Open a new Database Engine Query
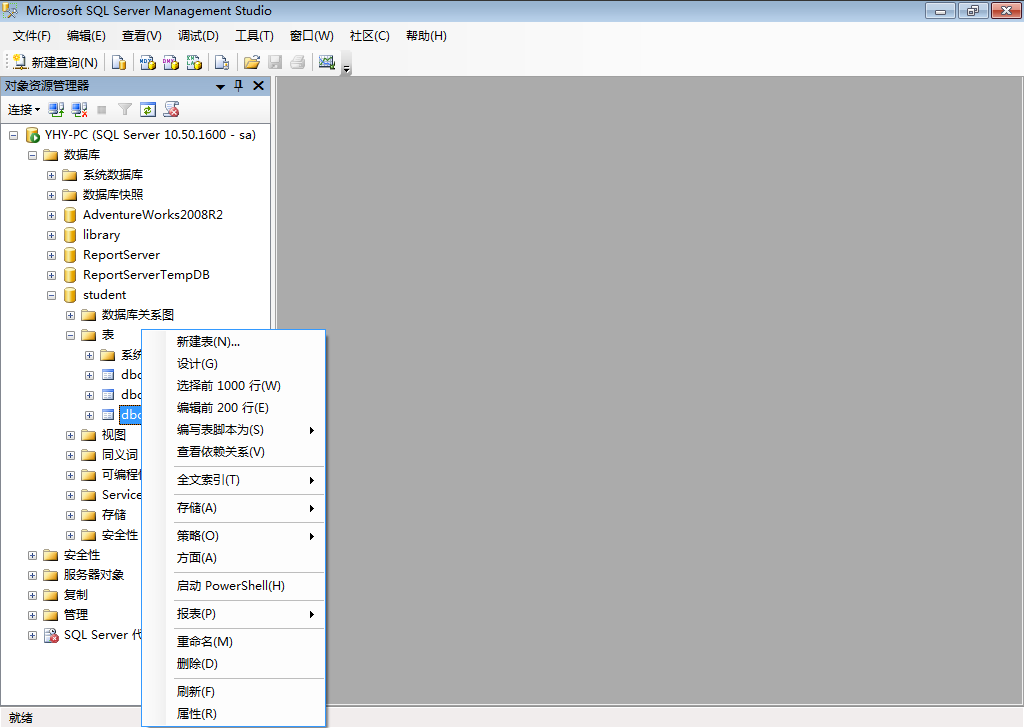This screenshot has height=728, width=1024. point(119,62)
